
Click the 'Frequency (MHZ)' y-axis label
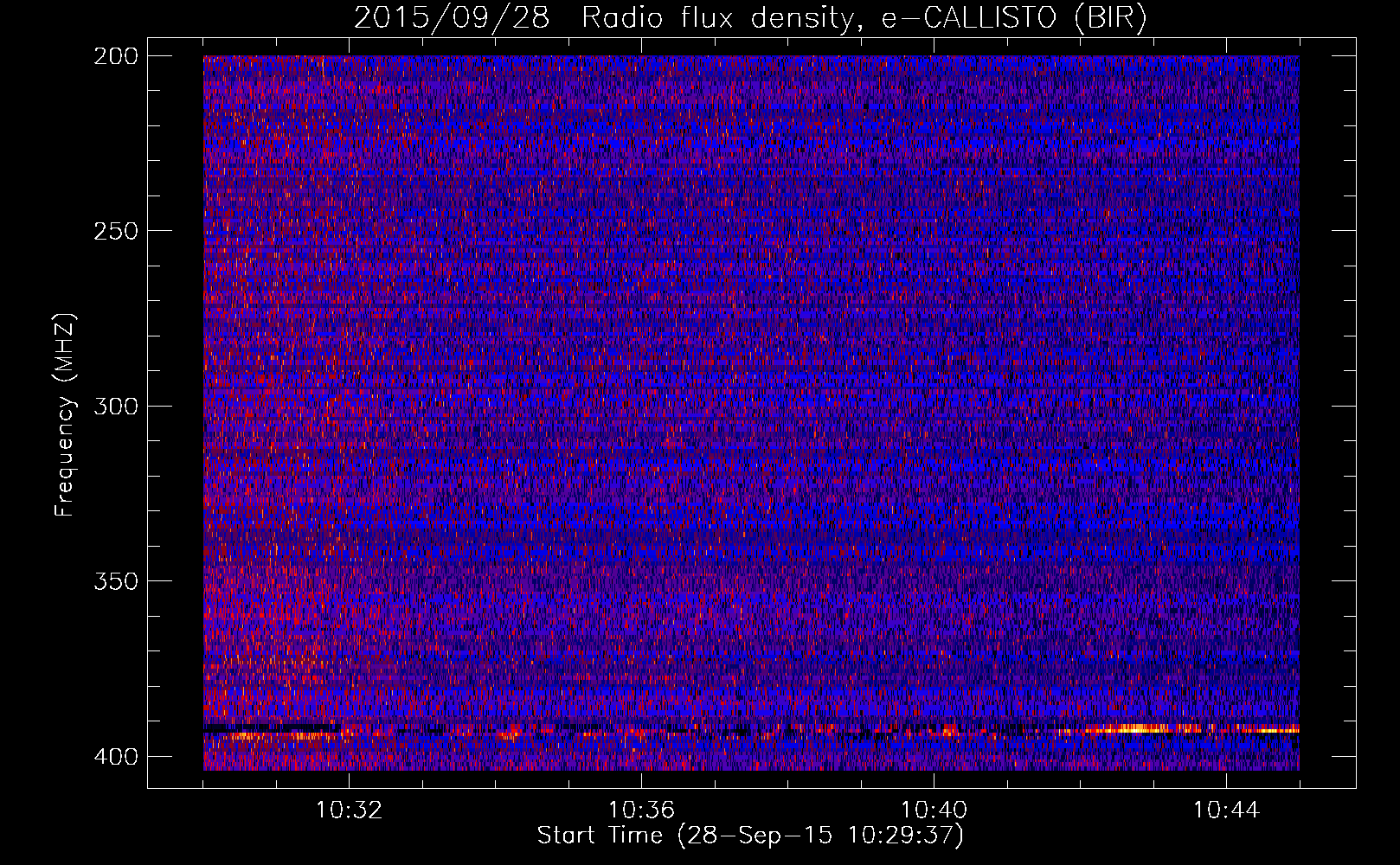click(x=65, y=414)
